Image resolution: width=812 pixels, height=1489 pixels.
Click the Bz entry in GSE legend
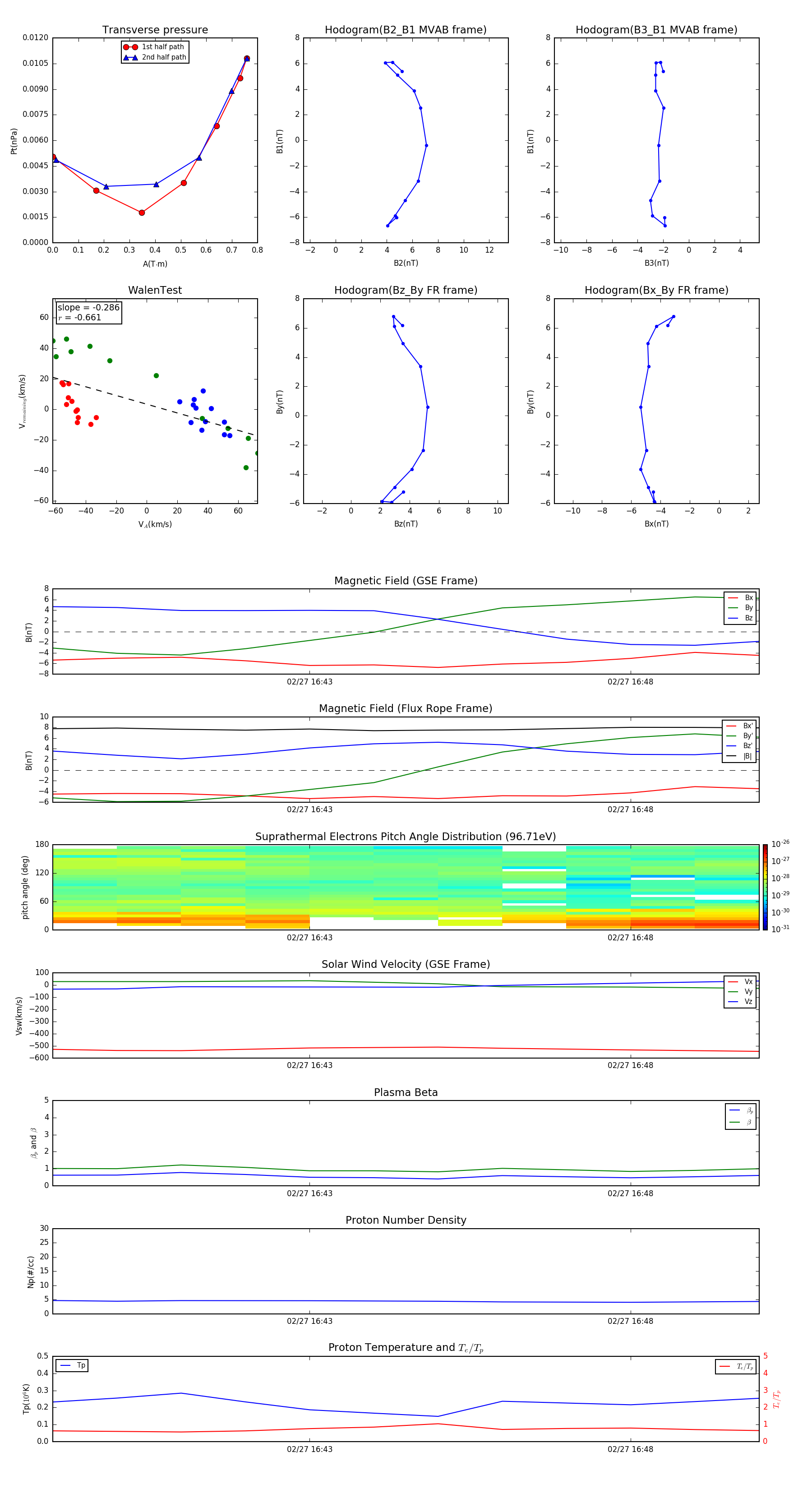[x=740, y=619]
